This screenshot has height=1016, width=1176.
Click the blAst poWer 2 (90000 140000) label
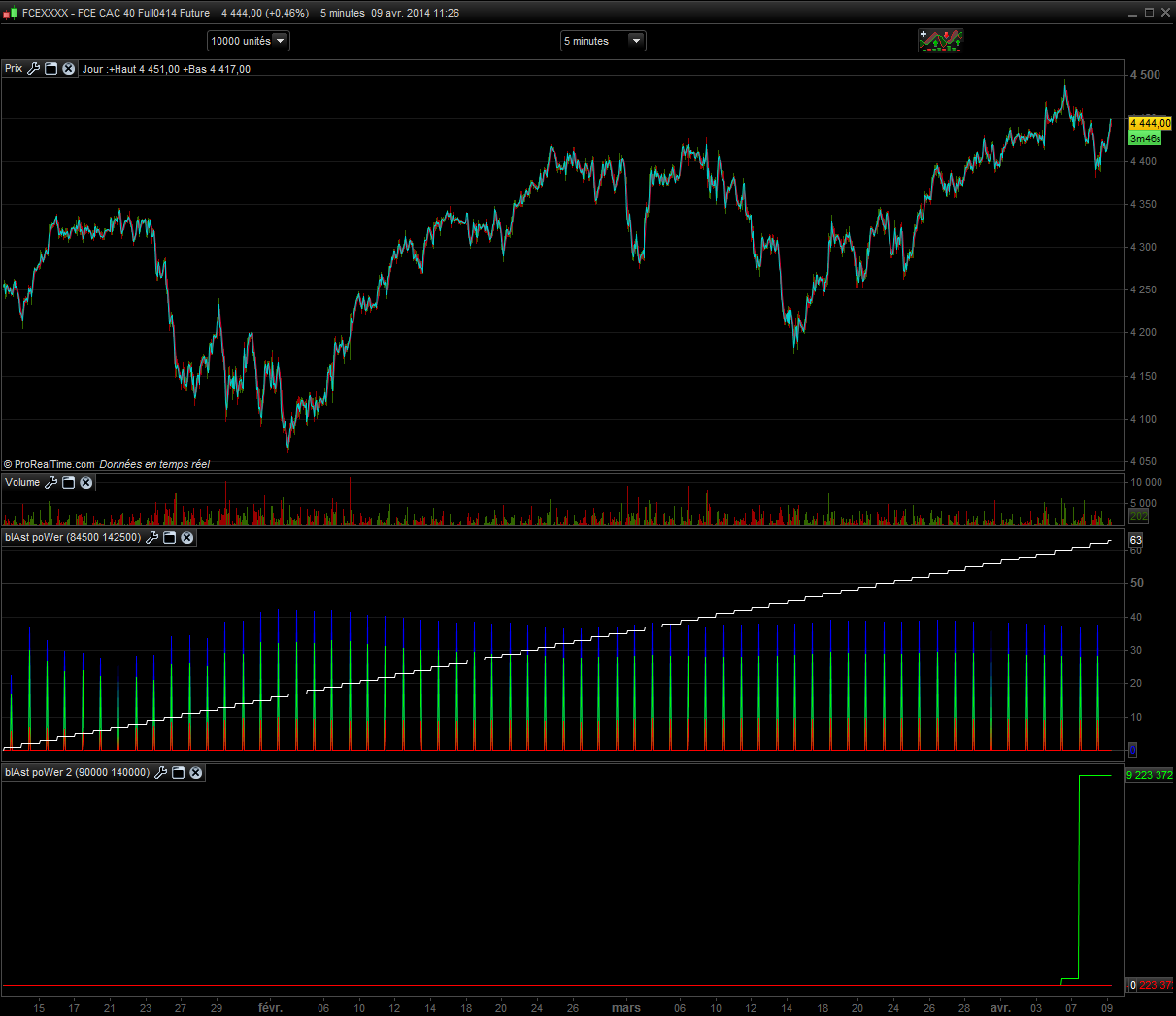pyautogui.click(x=78, y=772)
